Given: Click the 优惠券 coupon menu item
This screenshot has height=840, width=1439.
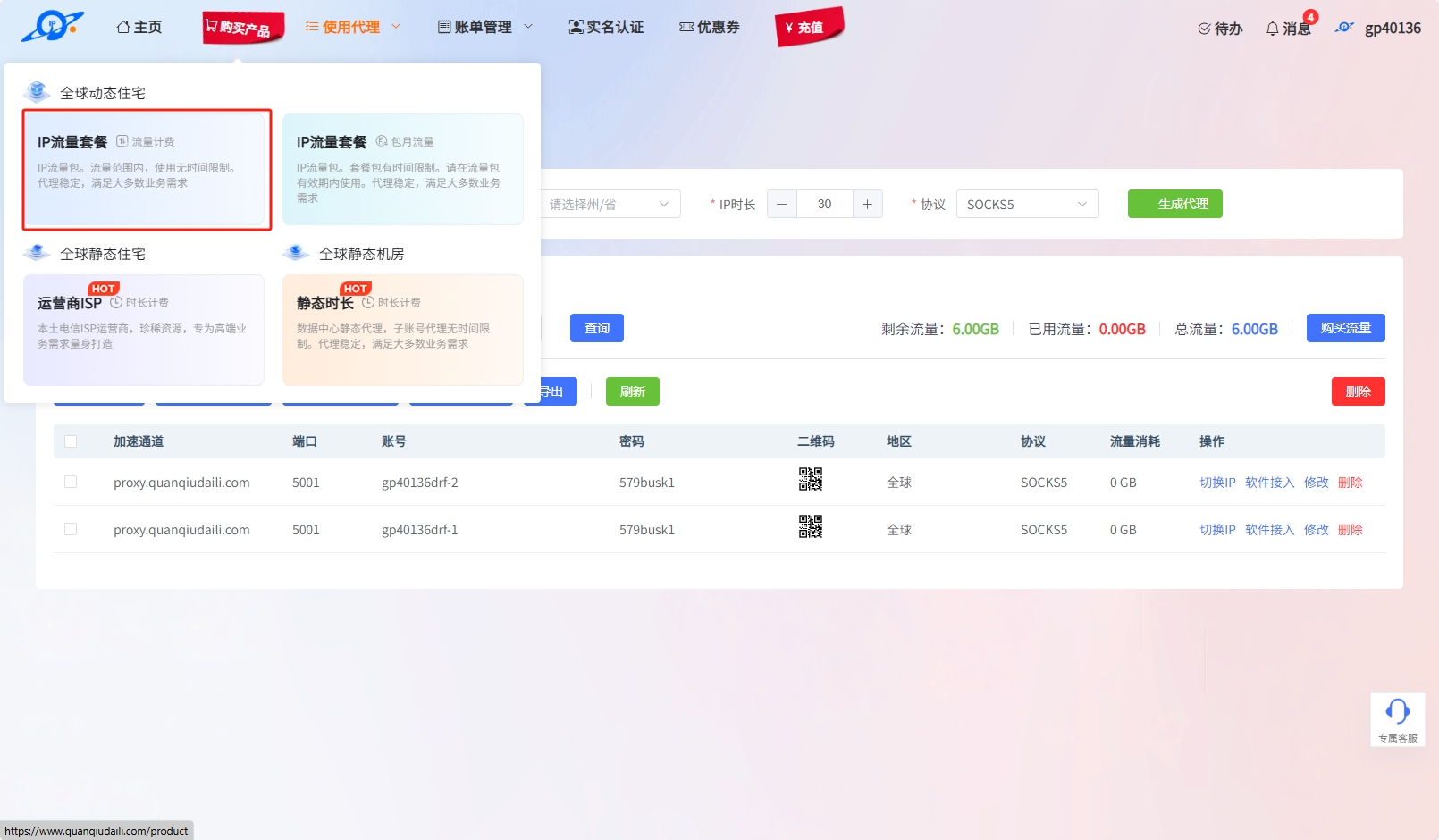Looking at the screenshot, I should click(x=710, y=28).
